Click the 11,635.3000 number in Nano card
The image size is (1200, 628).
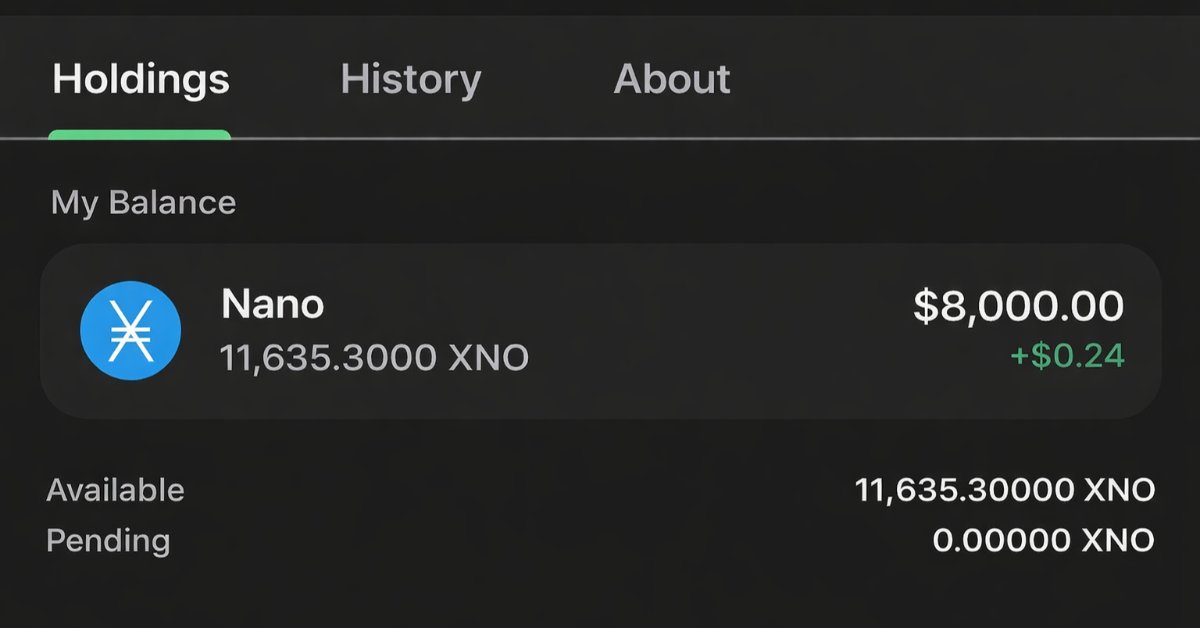pos(327,356)
